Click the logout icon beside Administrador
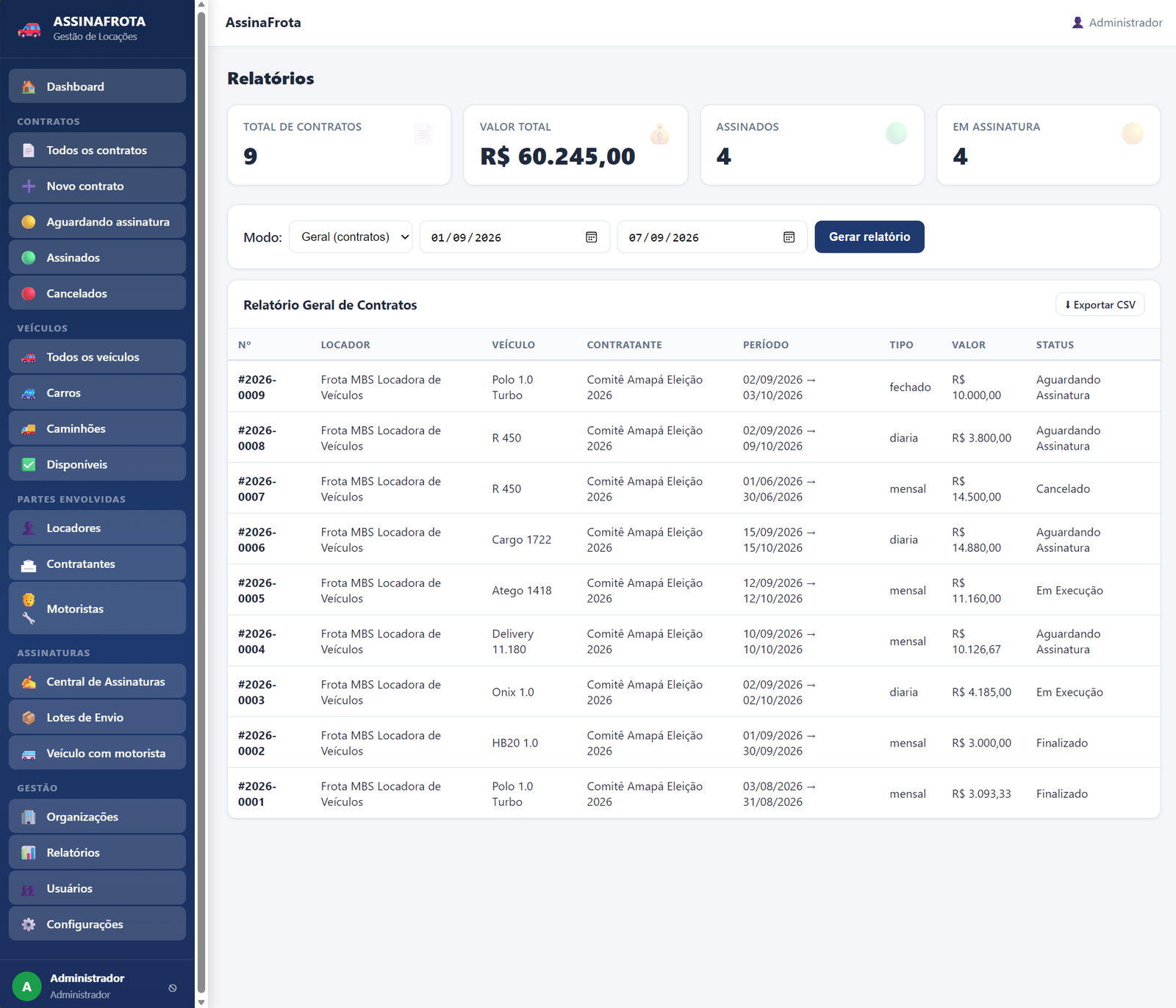Screen dimensions: 1176x1008 pyautogui.click(x=173, y=987)
